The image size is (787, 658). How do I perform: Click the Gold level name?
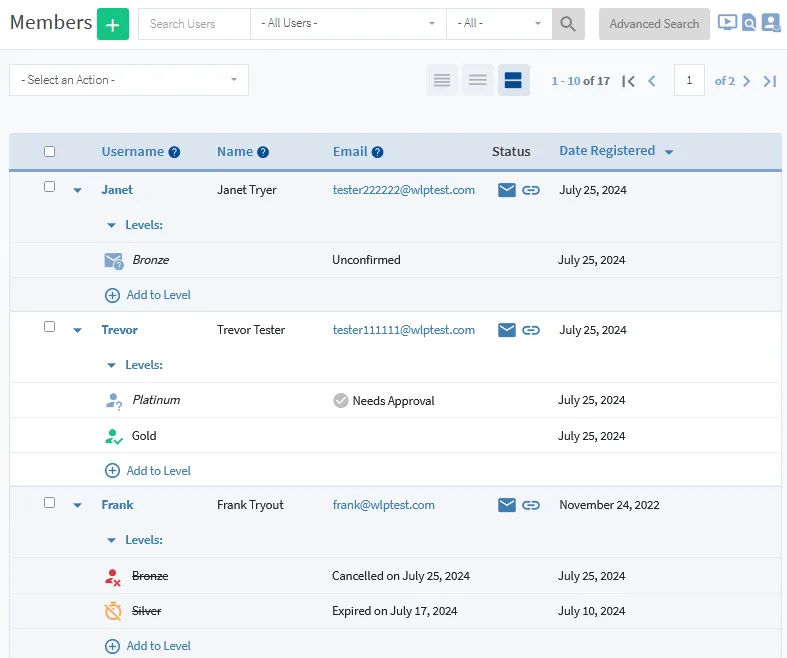(144, 436)
